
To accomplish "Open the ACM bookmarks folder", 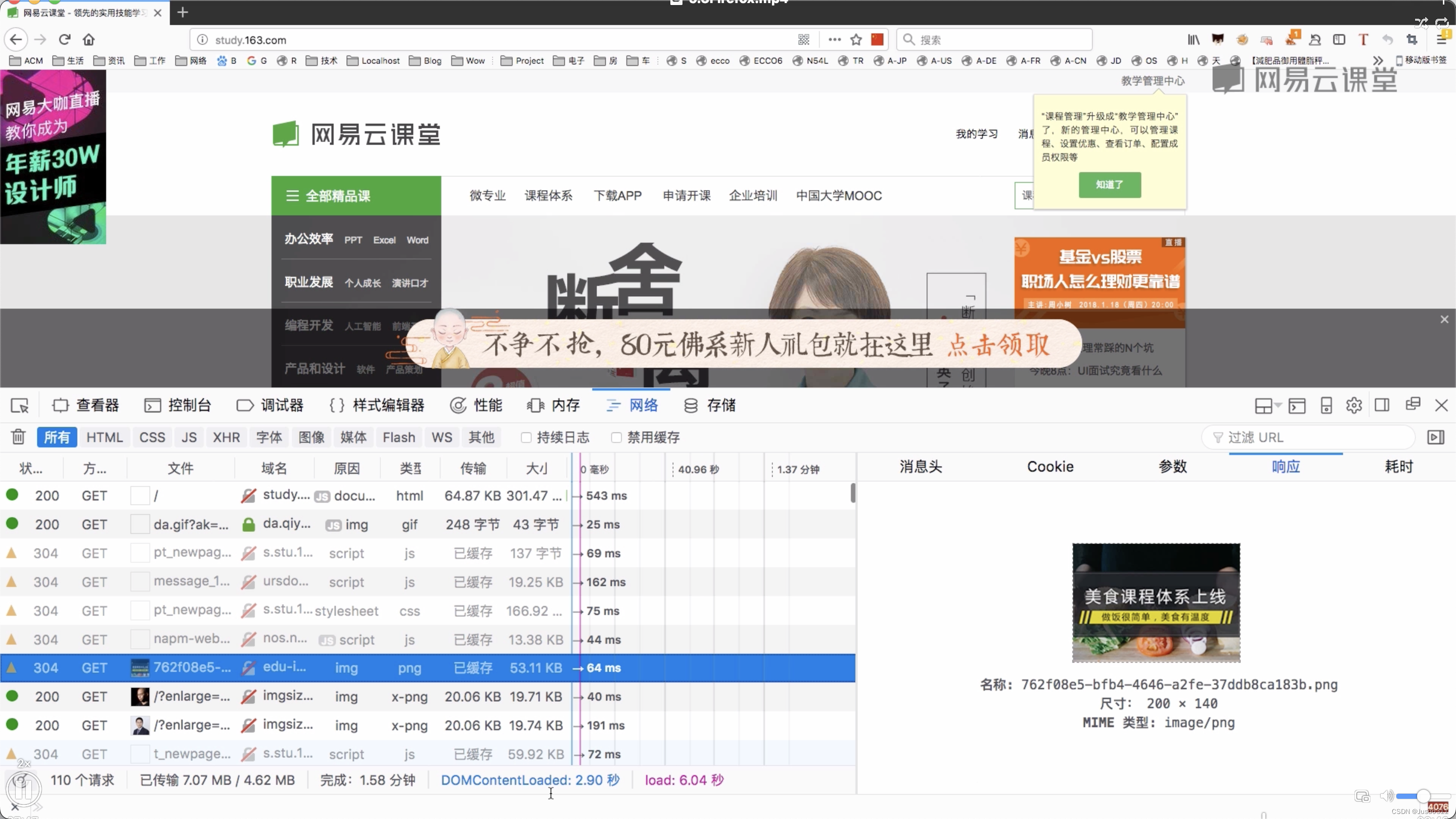I will [26, 61].
